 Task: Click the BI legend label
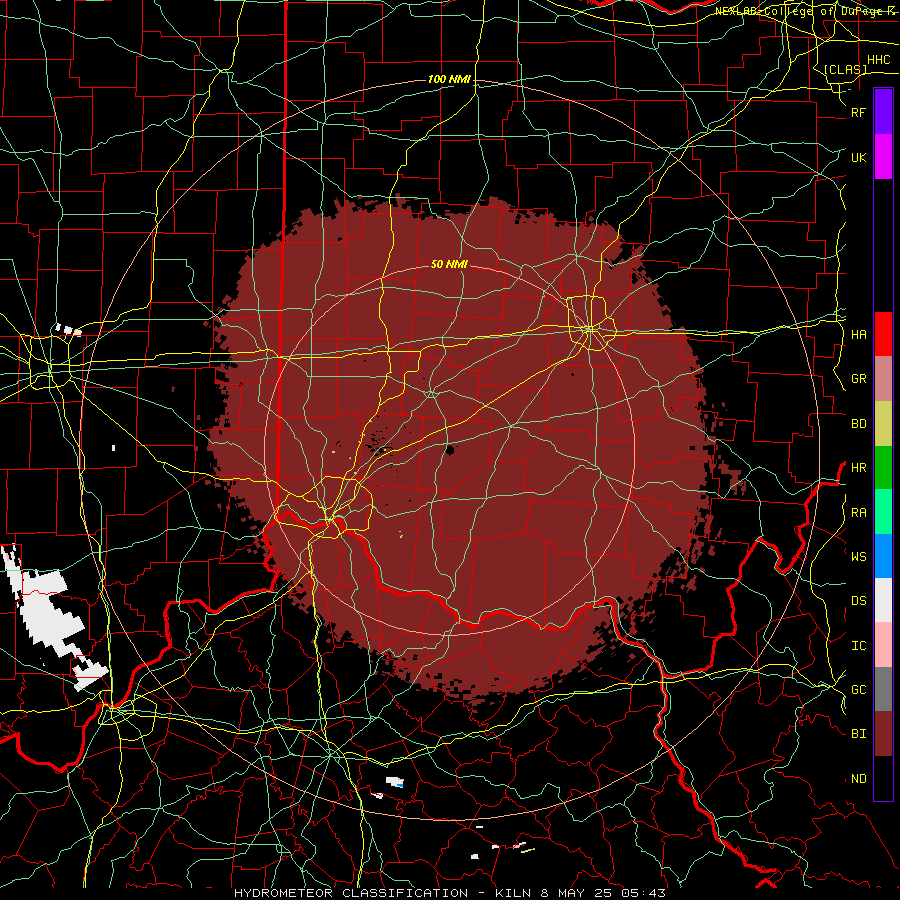858,734
